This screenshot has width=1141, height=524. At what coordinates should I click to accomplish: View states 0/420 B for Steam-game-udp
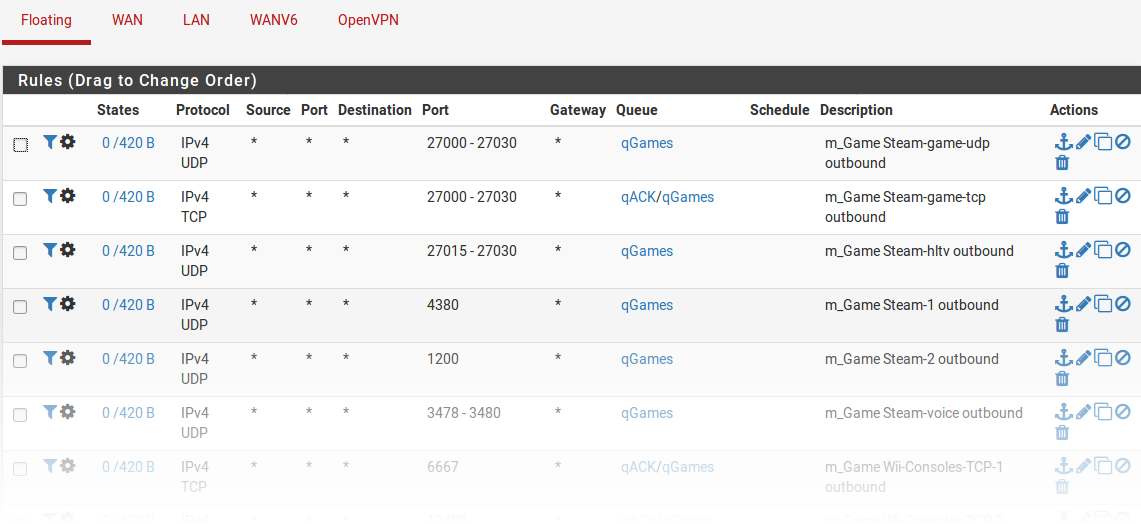point(128,143)
